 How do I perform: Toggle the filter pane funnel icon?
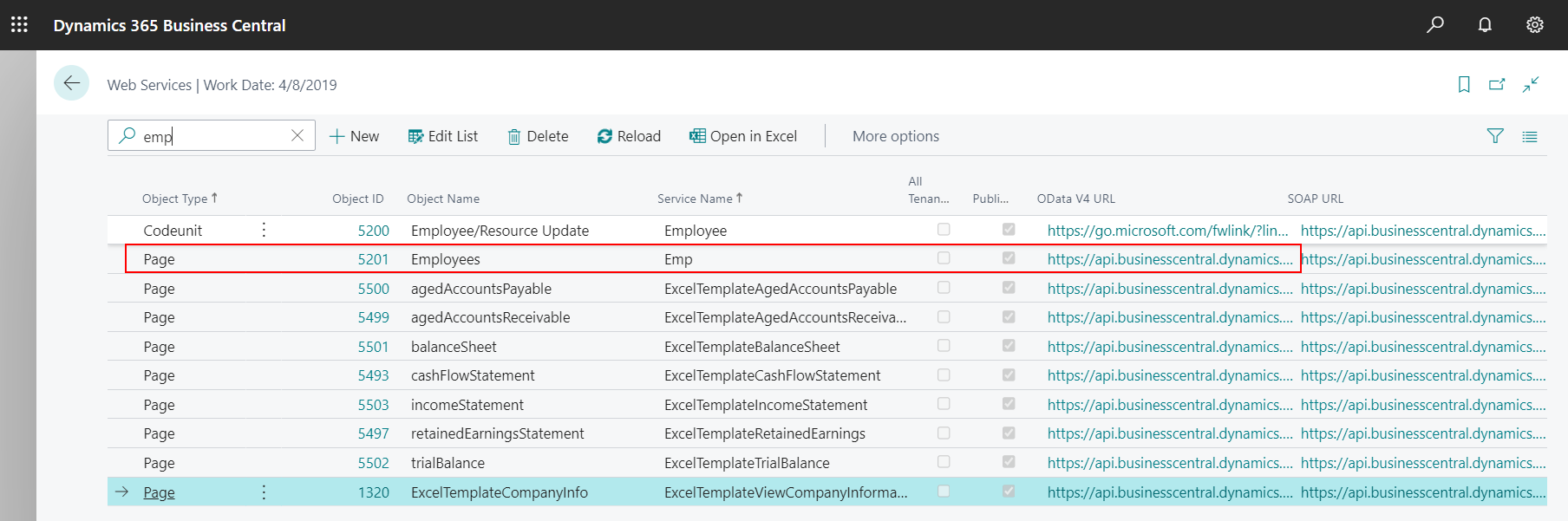1495,136
